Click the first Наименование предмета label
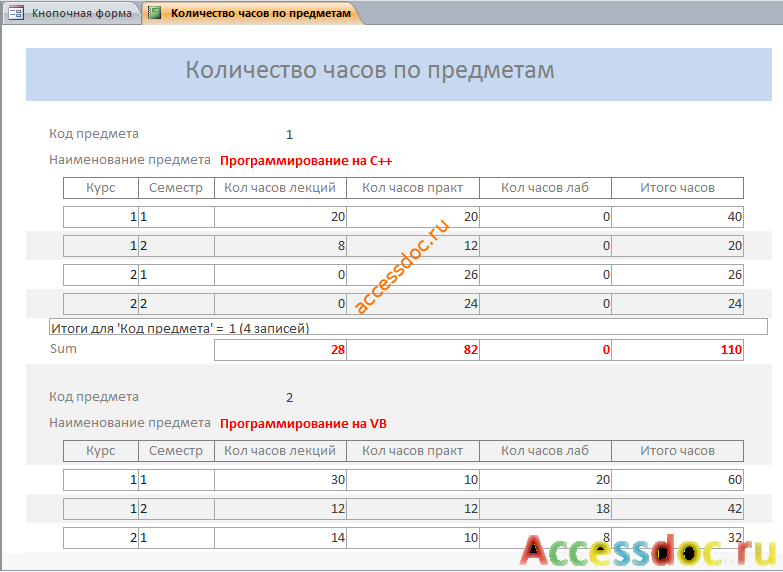 click(x=130, y=160)
